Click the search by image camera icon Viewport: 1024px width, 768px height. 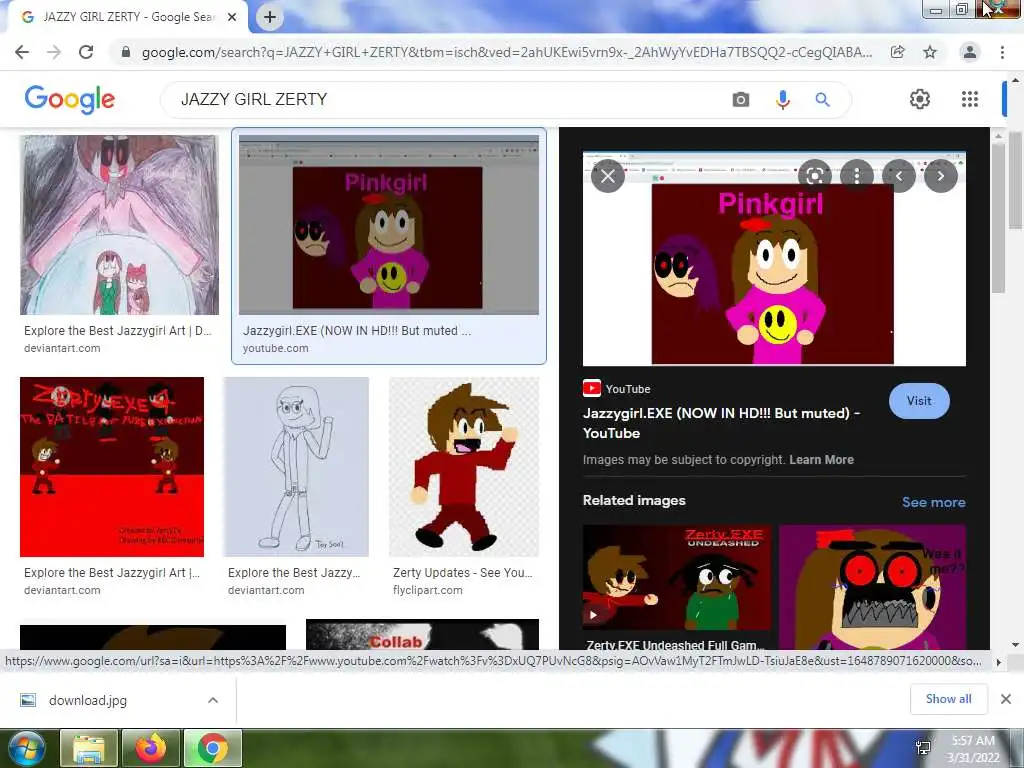pyautogui.click(x=741, y=99)
